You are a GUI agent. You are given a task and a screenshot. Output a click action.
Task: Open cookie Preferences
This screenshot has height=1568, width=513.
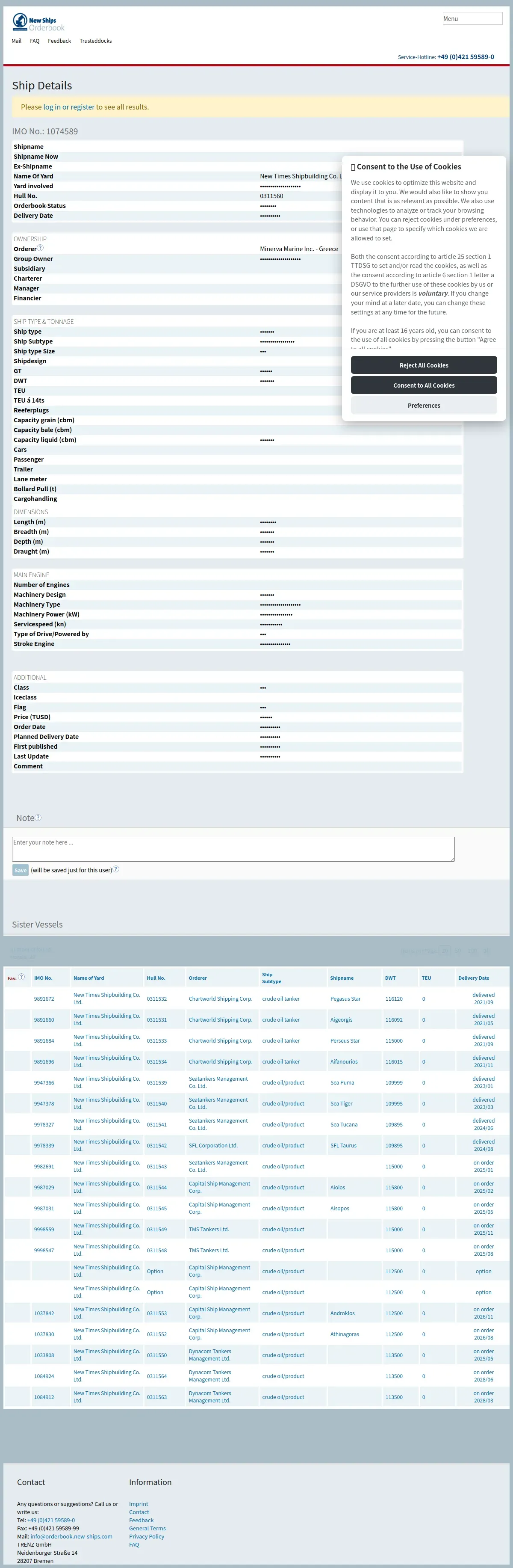(x=424, y=406)
